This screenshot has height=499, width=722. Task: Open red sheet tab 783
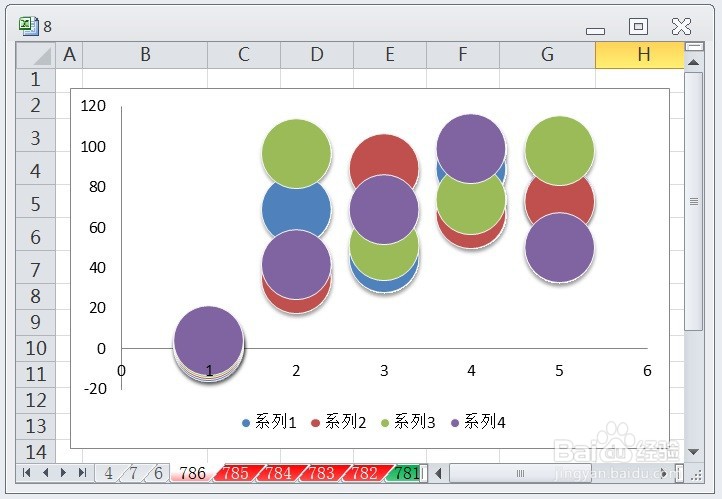321,473
